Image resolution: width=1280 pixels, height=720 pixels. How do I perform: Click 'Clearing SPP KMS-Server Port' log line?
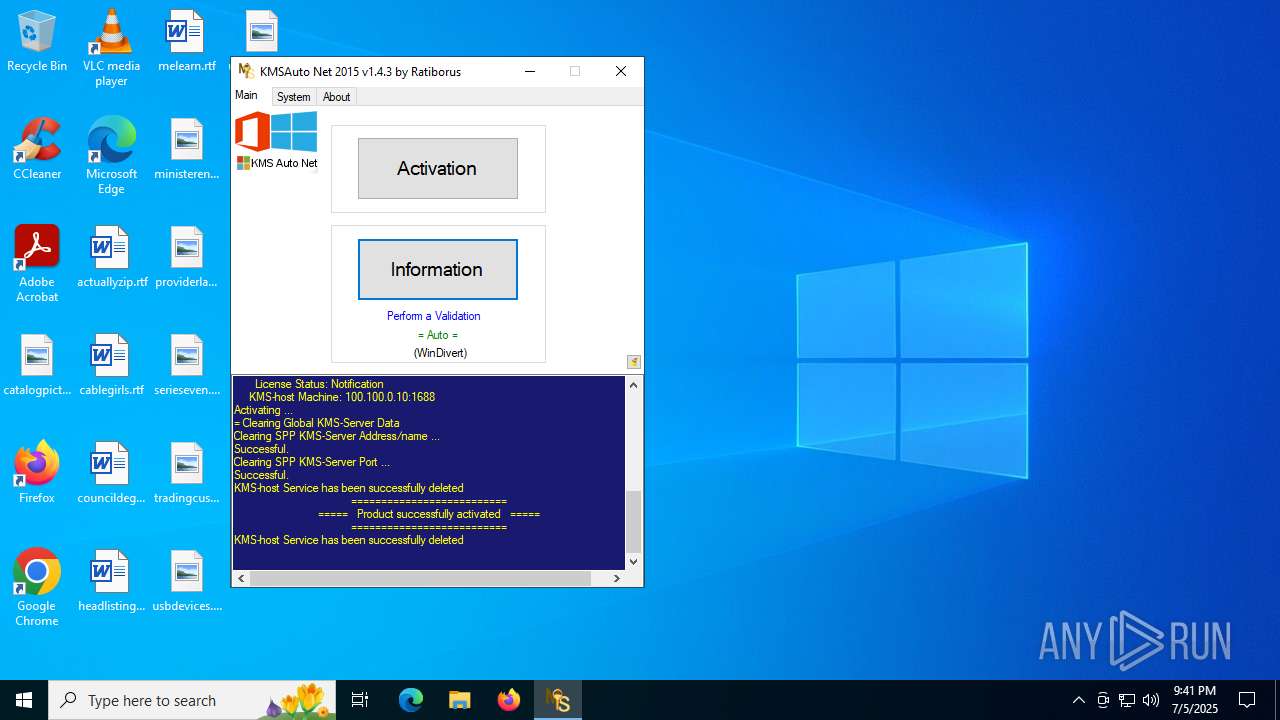pyautogui.click(x=312, y=462)
